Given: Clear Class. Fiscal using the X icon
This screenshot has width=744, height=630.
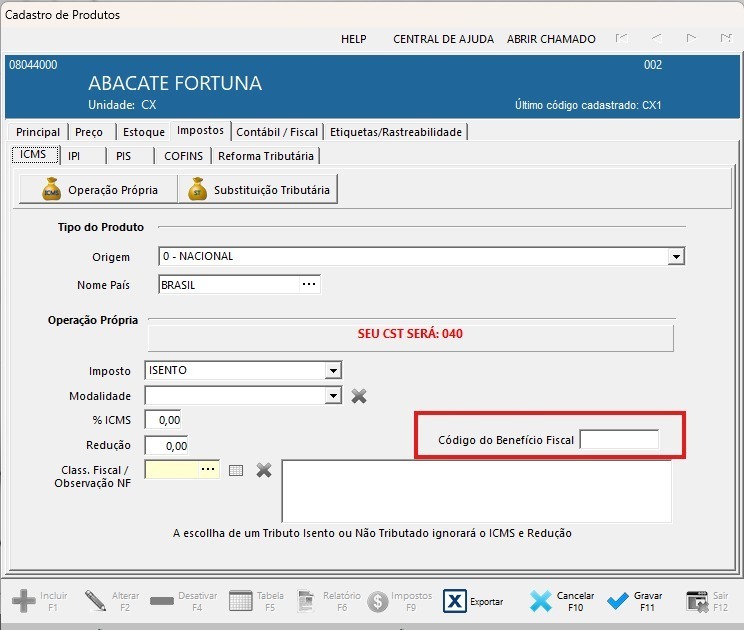Looking at the screenshot, I should pos(264,470).
